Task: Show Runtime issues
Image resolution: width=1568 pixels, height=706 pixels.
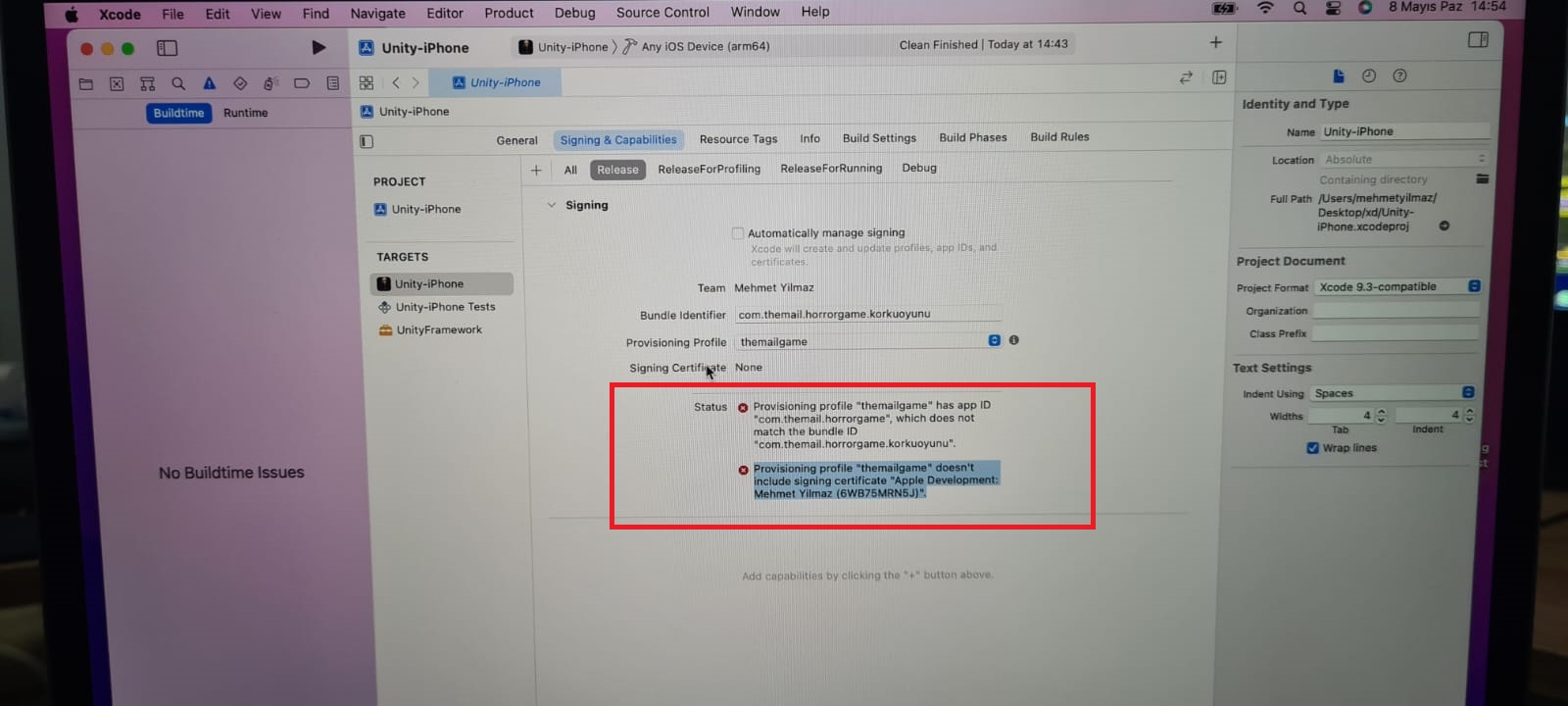Action: [x=245, y=113]
